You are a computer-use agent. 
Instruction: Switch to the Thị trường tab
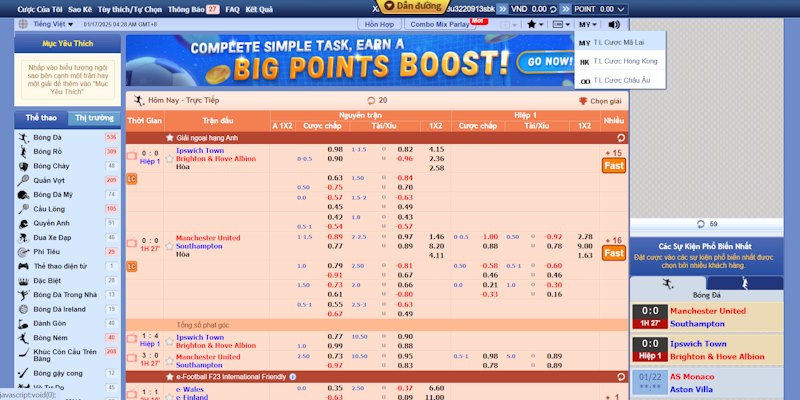point(93,117)
